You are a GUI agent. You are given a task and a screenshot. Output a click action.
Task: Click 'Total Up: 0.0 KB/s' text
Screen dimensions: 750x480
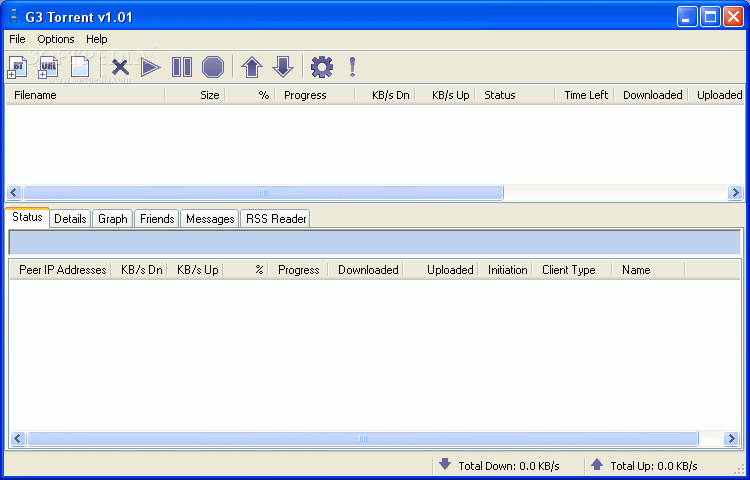click(654, 466)
